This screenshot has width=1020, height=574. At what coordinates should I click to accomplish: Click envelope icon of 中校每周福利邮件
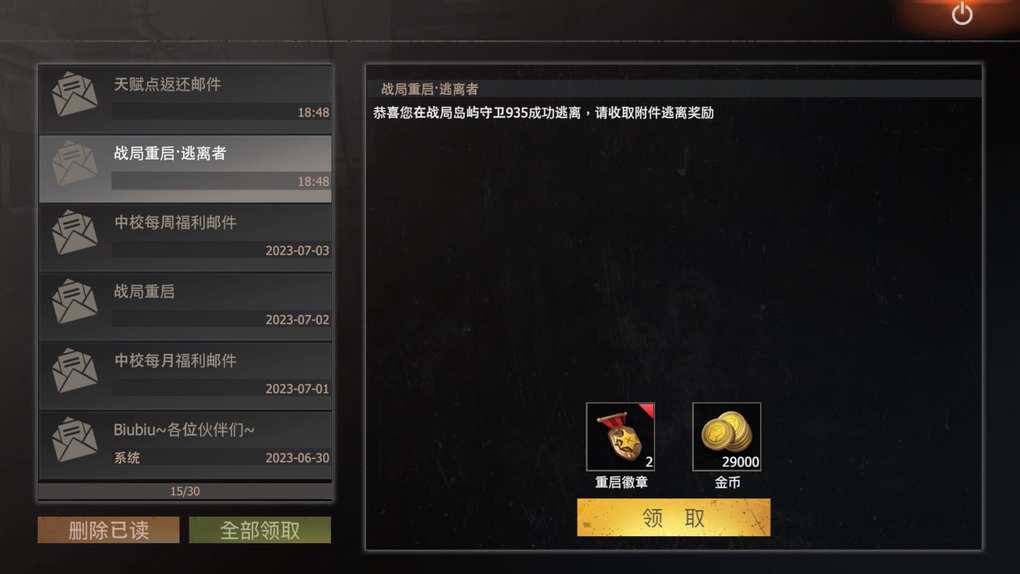pyautogui.click(x=75, y=233)
